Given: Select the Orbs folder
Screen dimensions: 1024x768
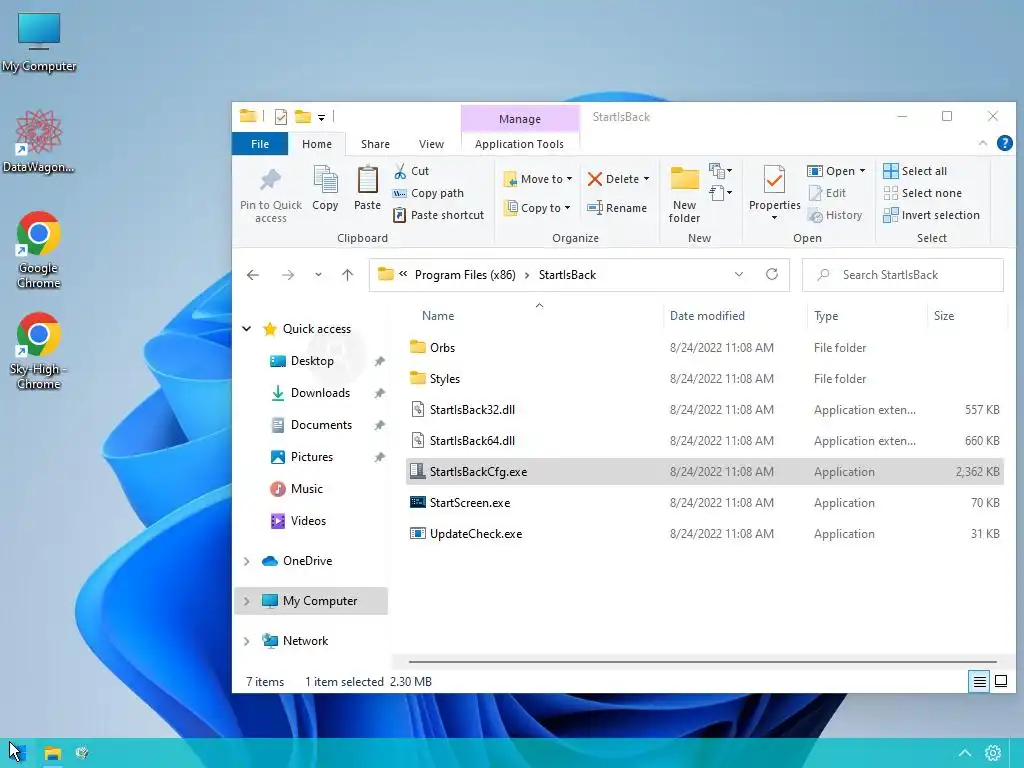Looking at the screenshot, I should [x=704, y=347].
